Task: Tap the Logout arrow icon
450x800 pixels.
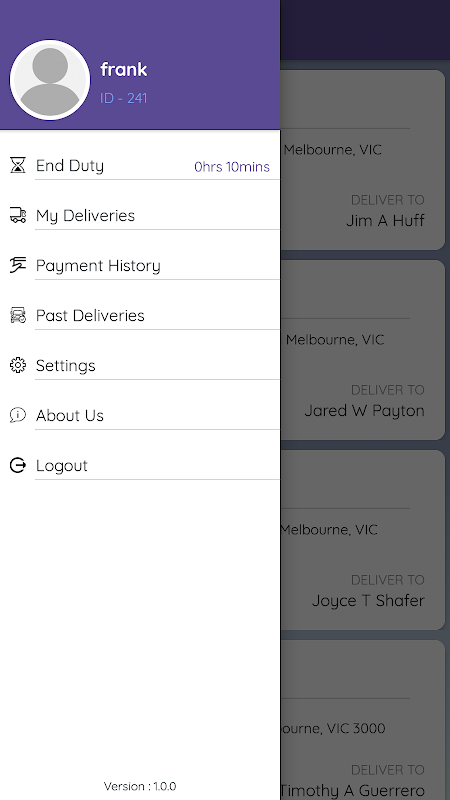Action: tap(18, 465)
